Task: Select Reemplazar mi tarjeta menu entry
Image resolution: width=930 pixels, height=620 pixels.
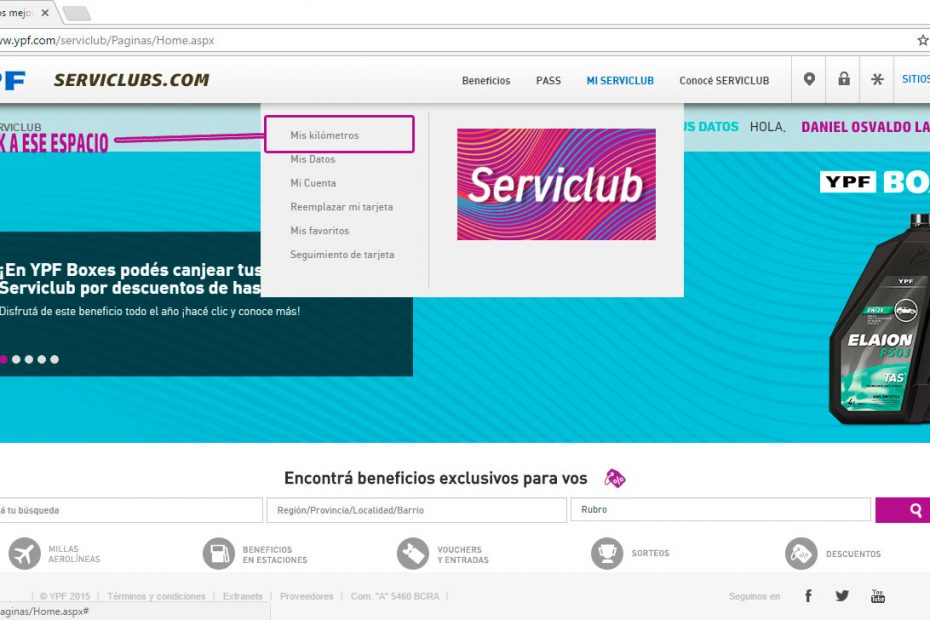Action: tap(342, 206)
